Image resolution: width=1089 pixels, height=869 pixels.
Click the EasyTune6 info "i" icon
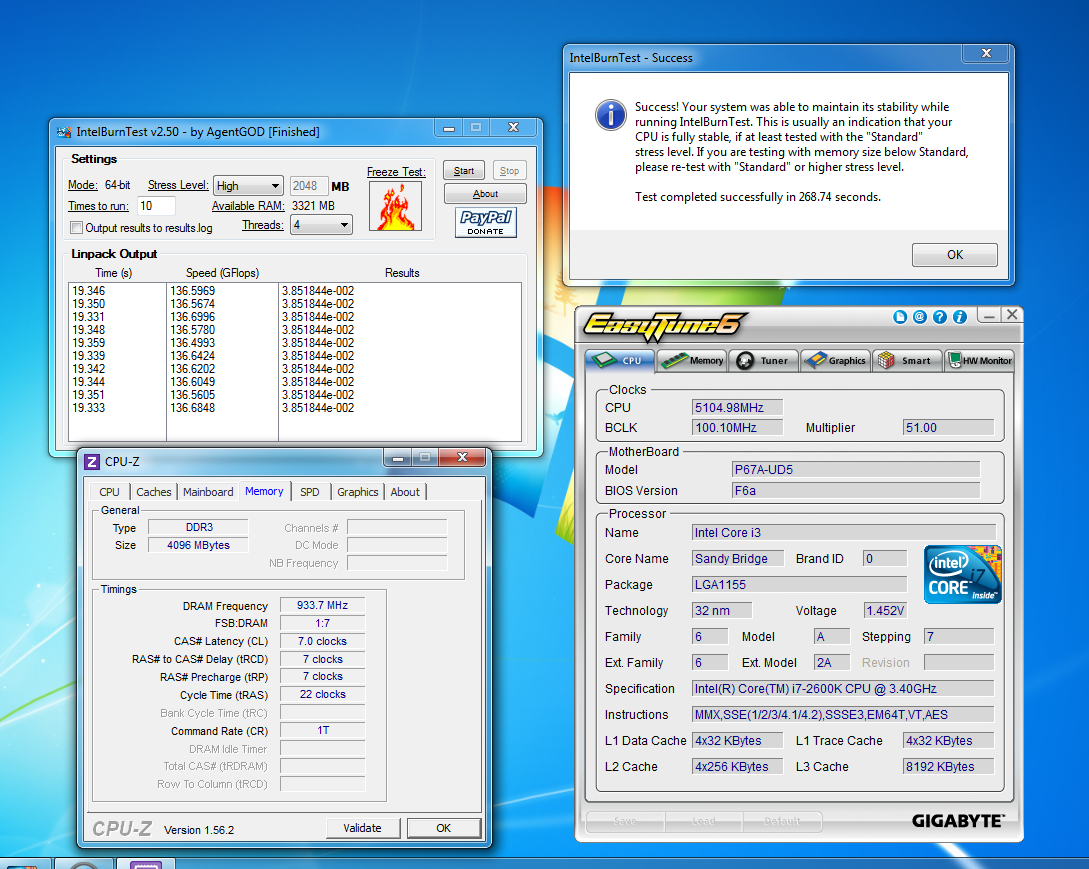click(960, 317)
